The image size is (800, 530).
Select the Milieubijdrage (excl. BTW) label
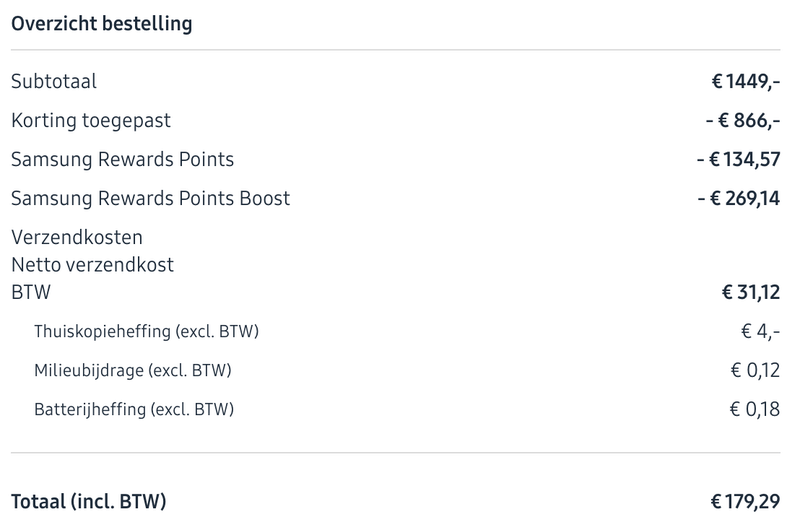point(133,371)
